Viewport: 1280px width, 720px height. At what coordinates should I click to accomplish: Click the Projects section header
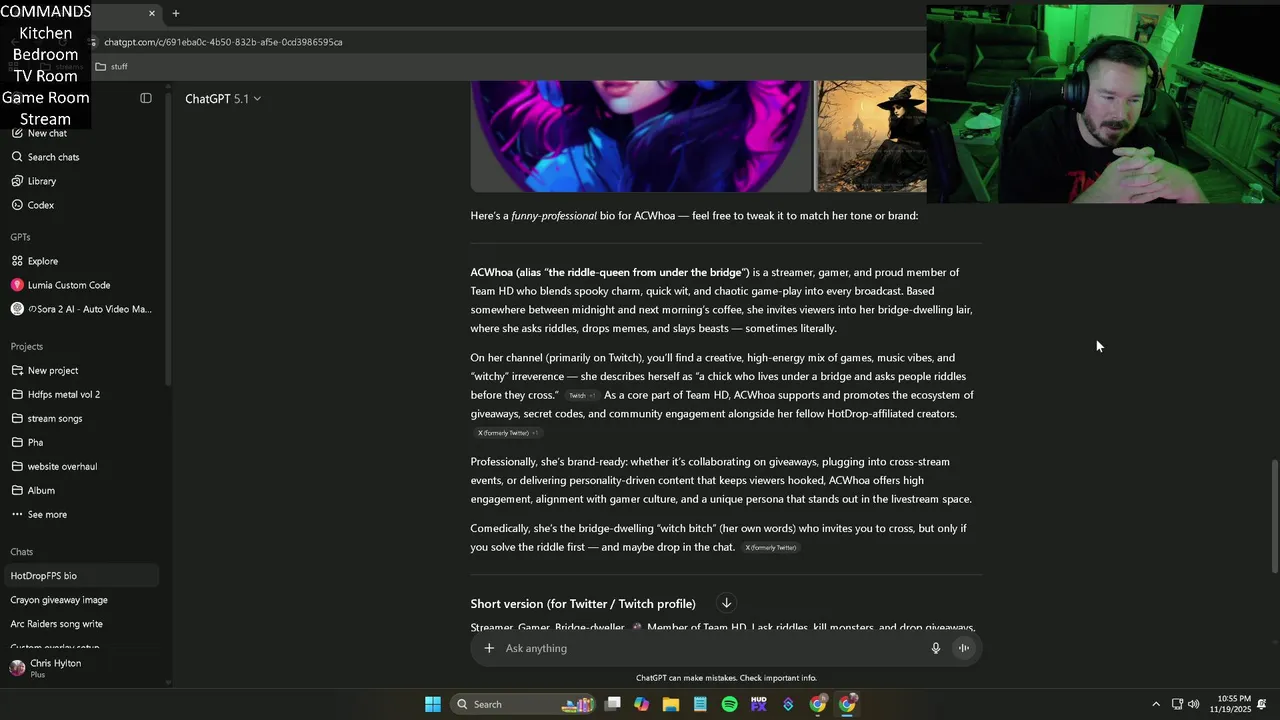(26, 346)
